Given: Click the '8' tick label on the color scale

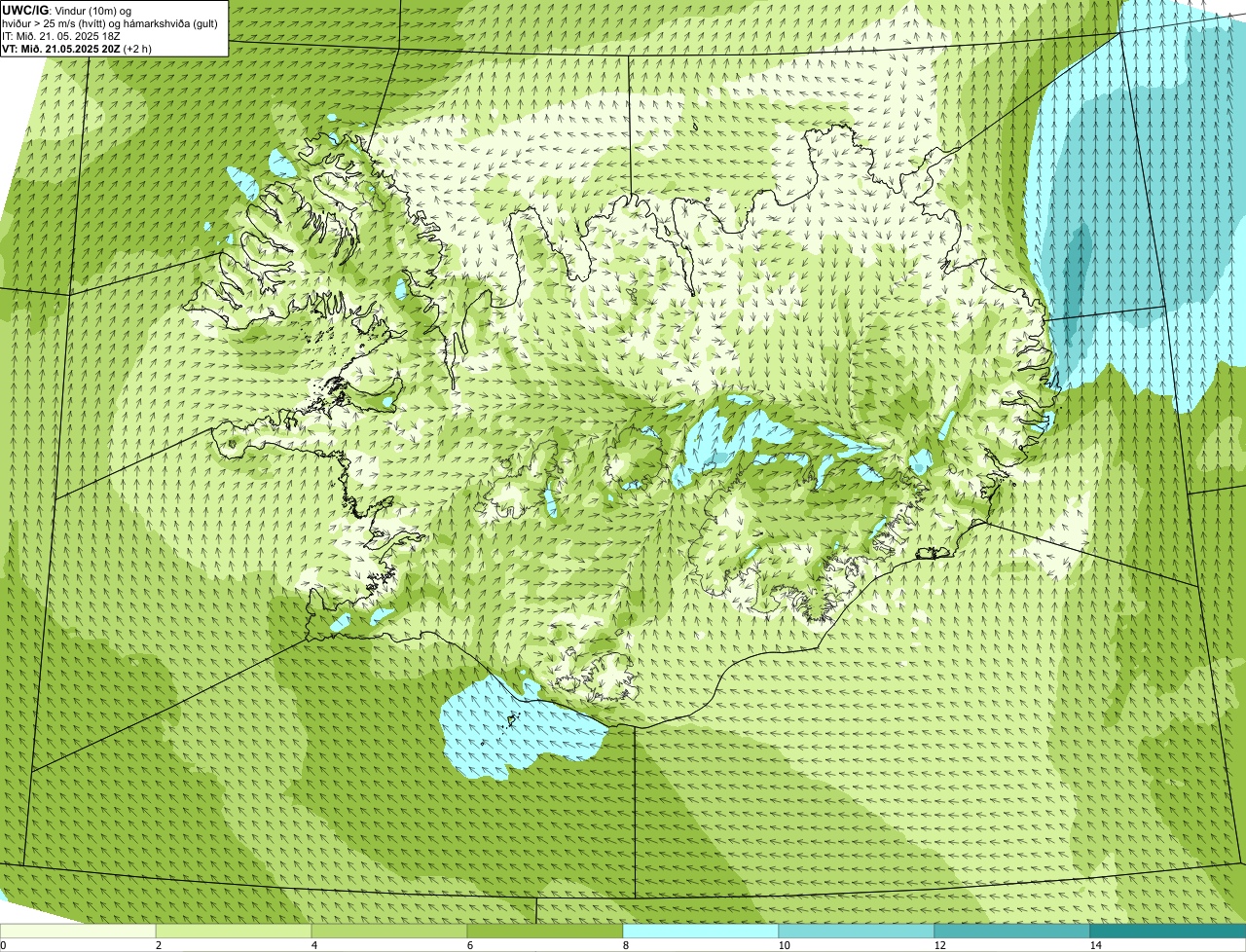Looking at the screenshot, I should tap(625, 945).
